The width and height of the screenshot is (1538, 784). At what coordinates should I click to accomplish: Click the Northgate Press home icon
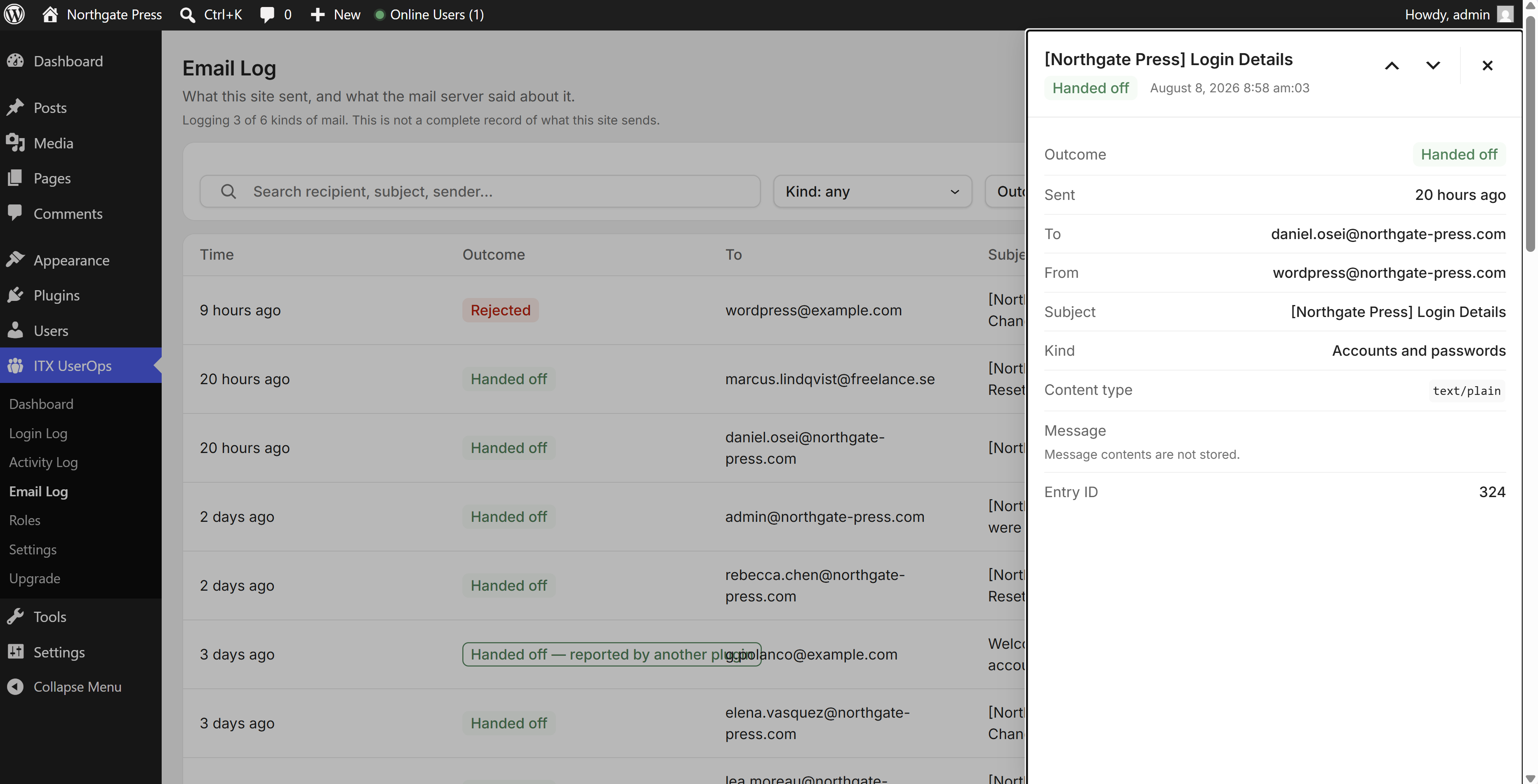pos(50,14)
